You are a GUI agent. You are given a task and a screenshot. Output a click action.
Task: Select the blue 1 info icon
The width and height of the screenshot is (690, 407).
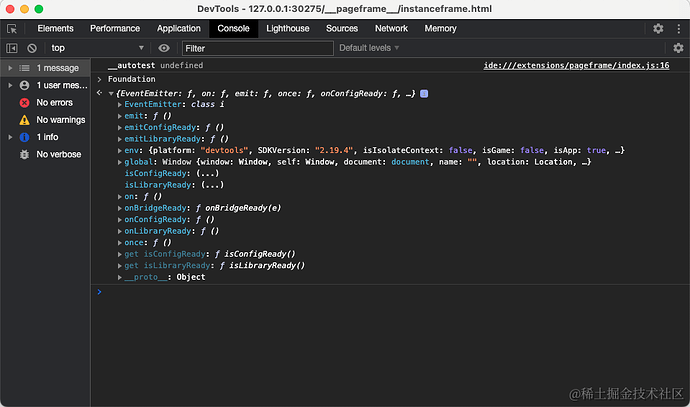click(x=25, y=137)
